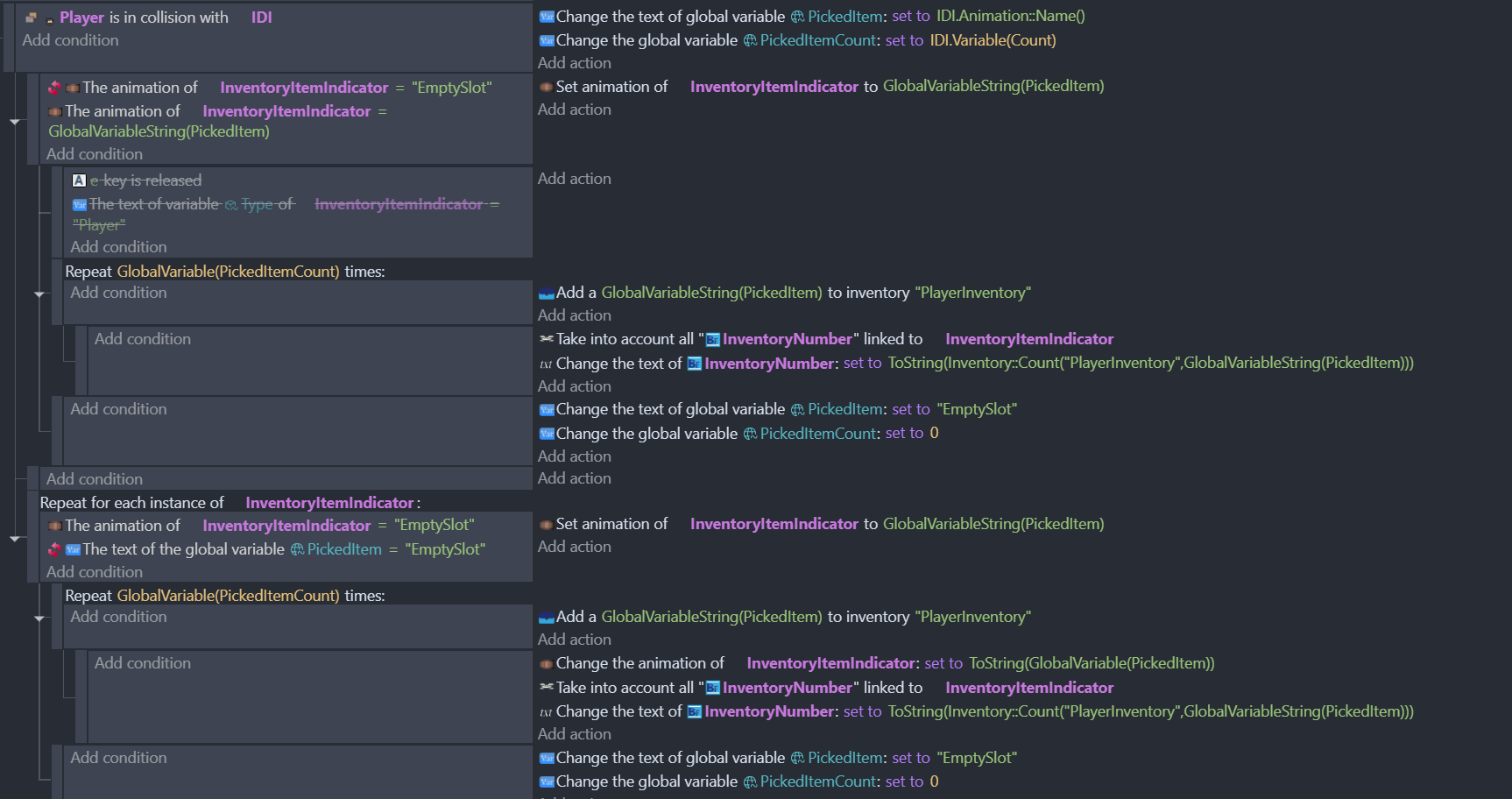Click Add action under Set animation of InventoryItemIndicator

click(574, 109)
